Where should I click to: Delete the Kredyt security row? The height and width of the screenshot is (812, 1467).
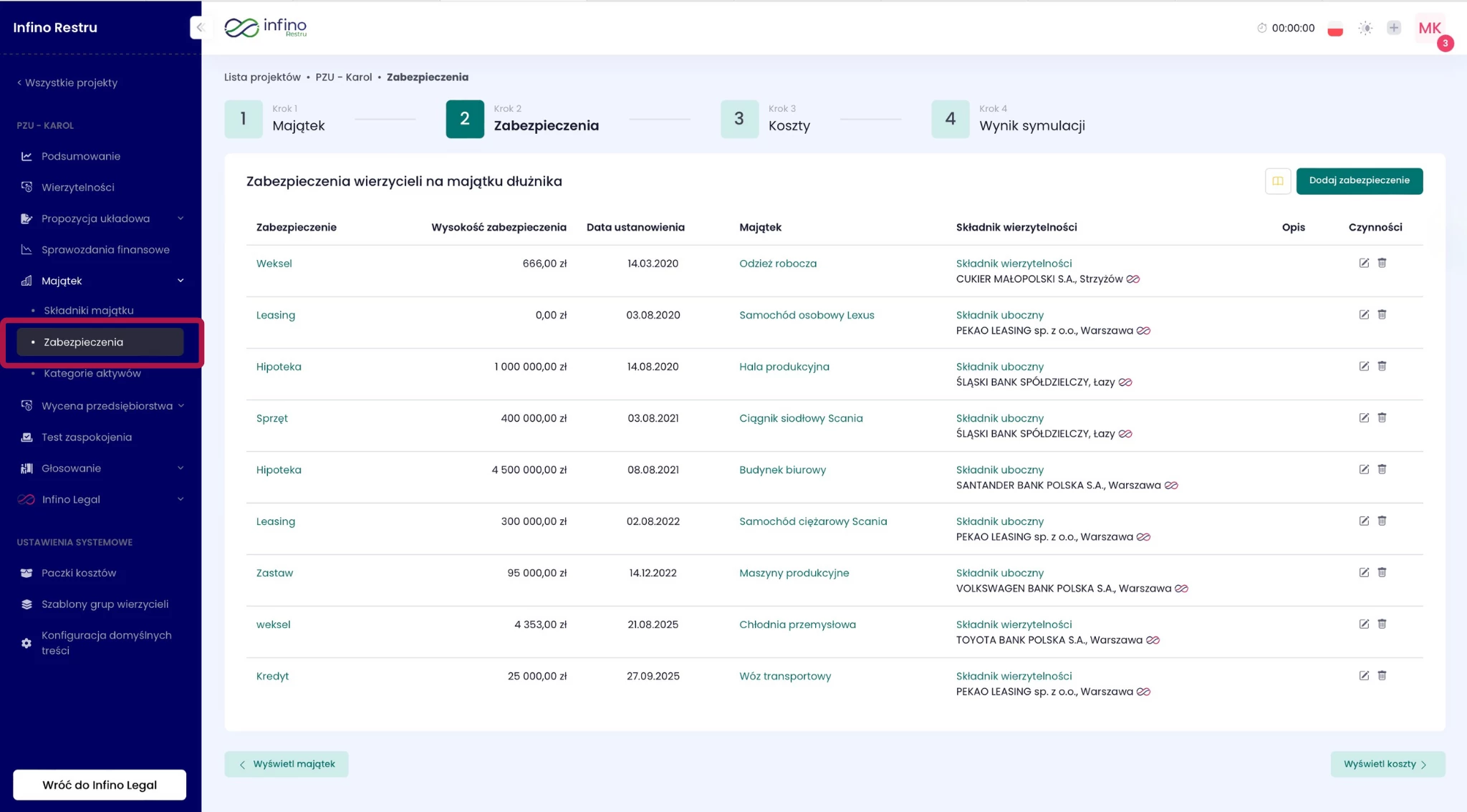(1382, 675)
